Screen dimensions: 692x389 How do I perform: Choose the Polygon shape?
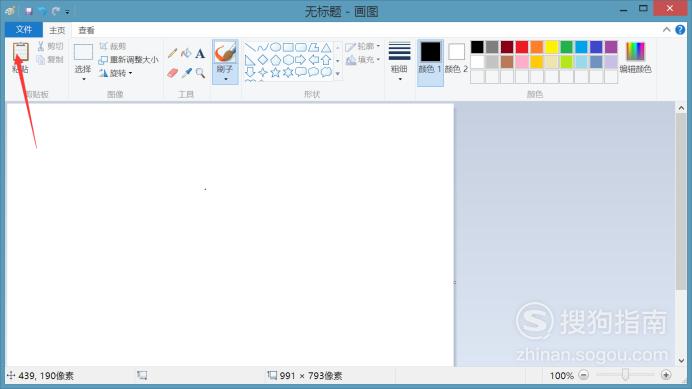pos(313,47)
